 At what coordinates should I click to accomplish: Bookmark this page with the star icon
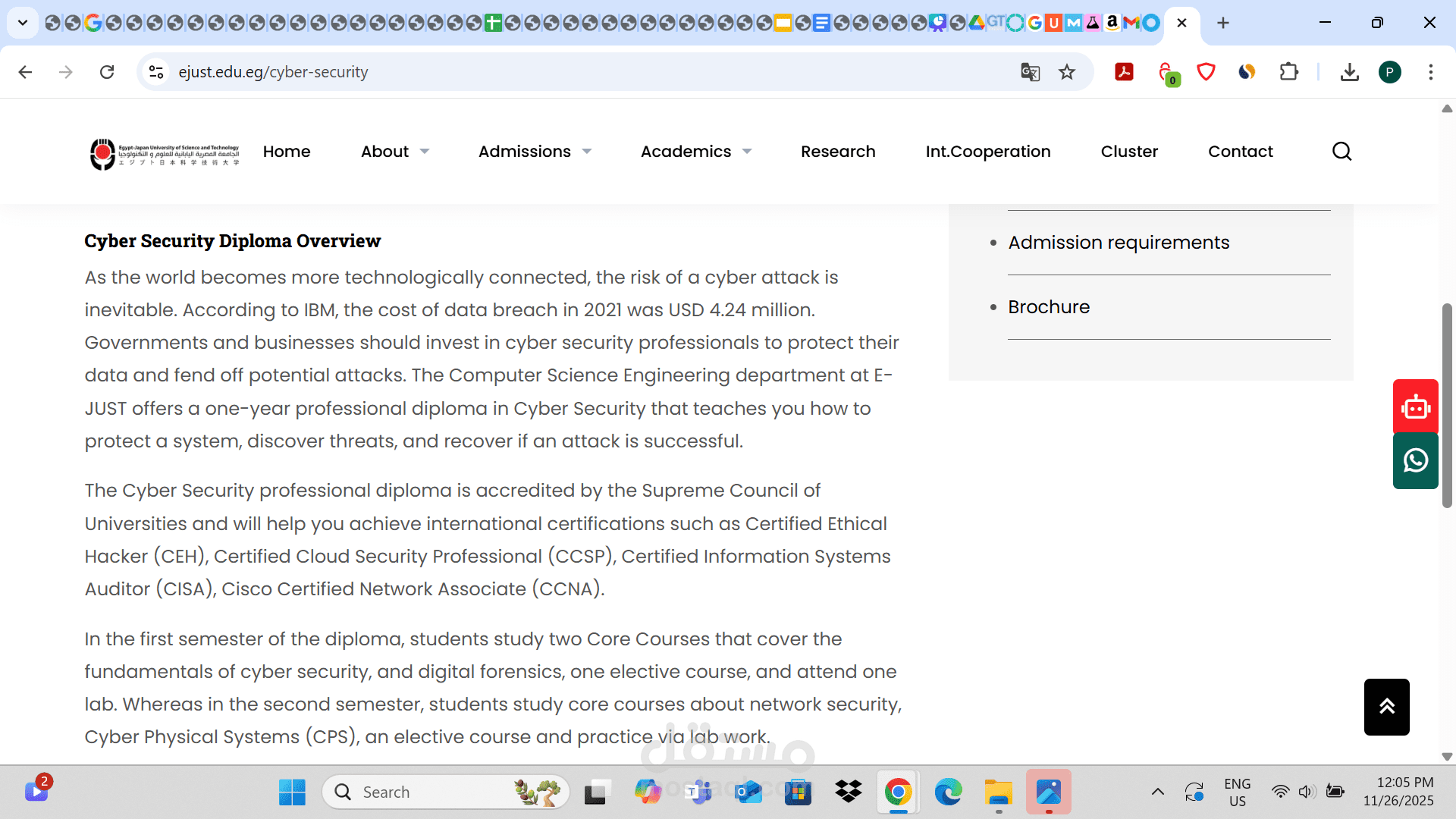point(1067,72)
